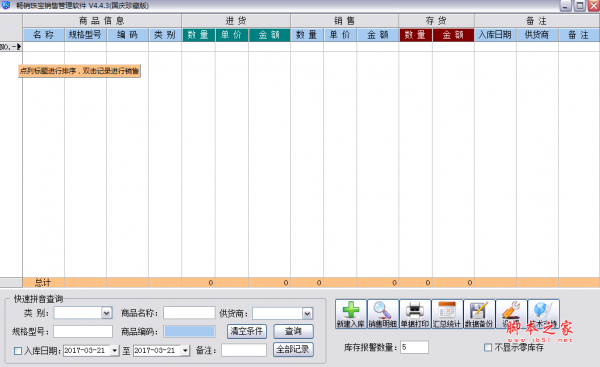
Task: Click the application shield icon in title bar
Action: coord(6,5)
